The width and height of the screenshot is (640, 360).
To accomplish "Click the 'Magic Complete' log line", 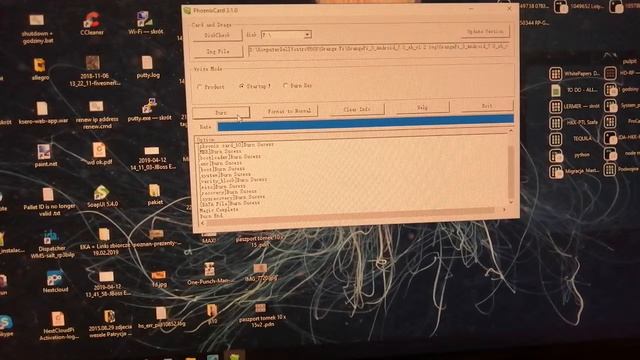I will click(219, 210).
